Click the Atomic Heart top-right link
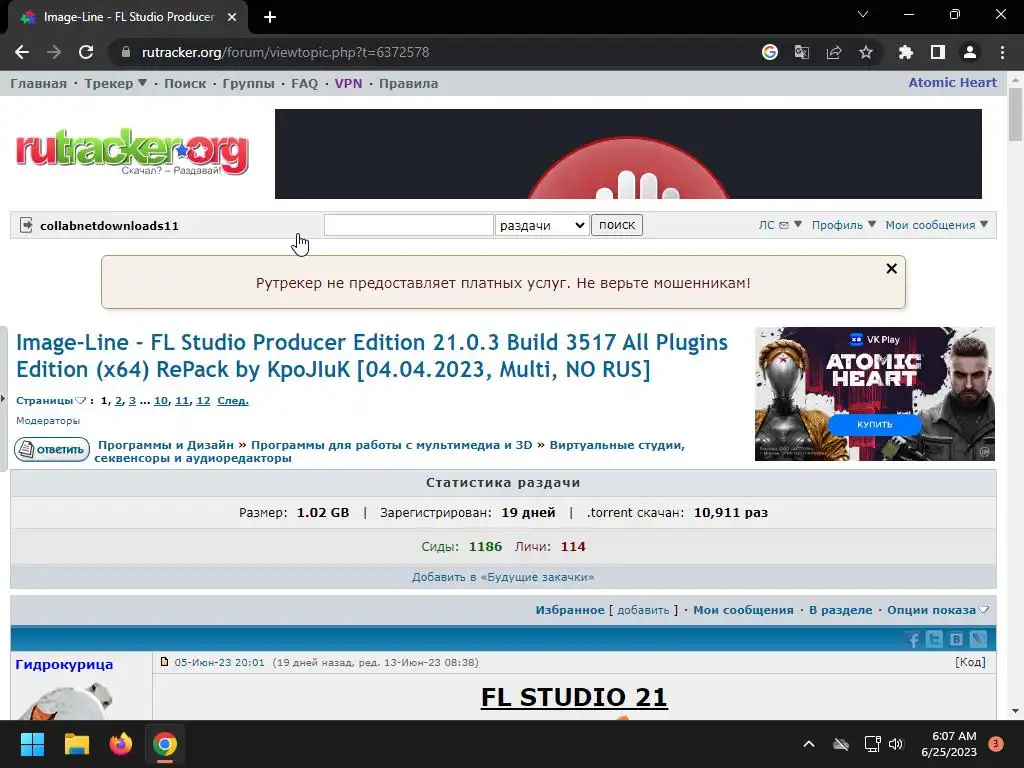The height and width of the screenshot is (768, 1024). tap(953, 82)
